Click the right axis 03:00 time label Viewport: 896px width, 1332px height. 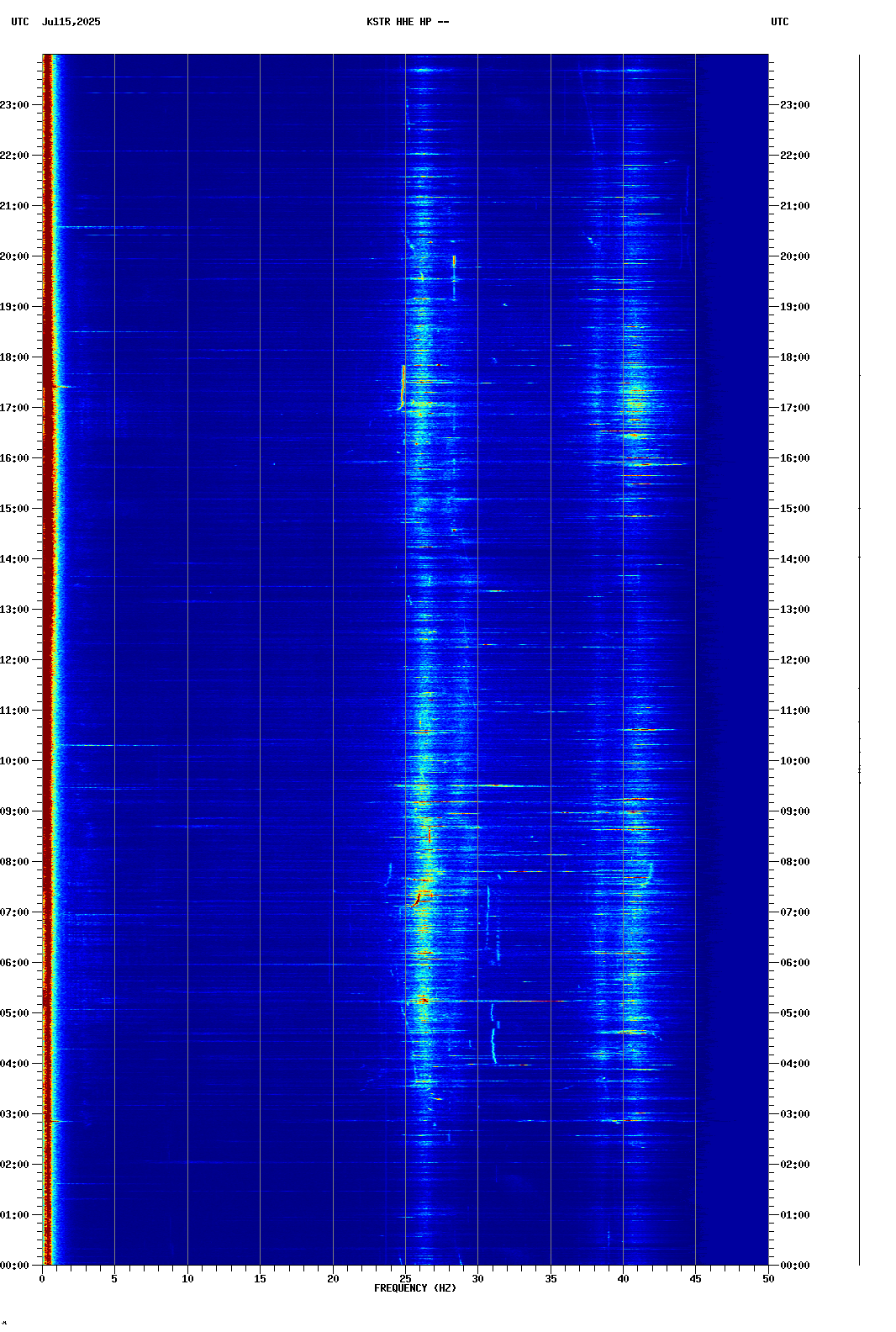(x=795, y=1114)
